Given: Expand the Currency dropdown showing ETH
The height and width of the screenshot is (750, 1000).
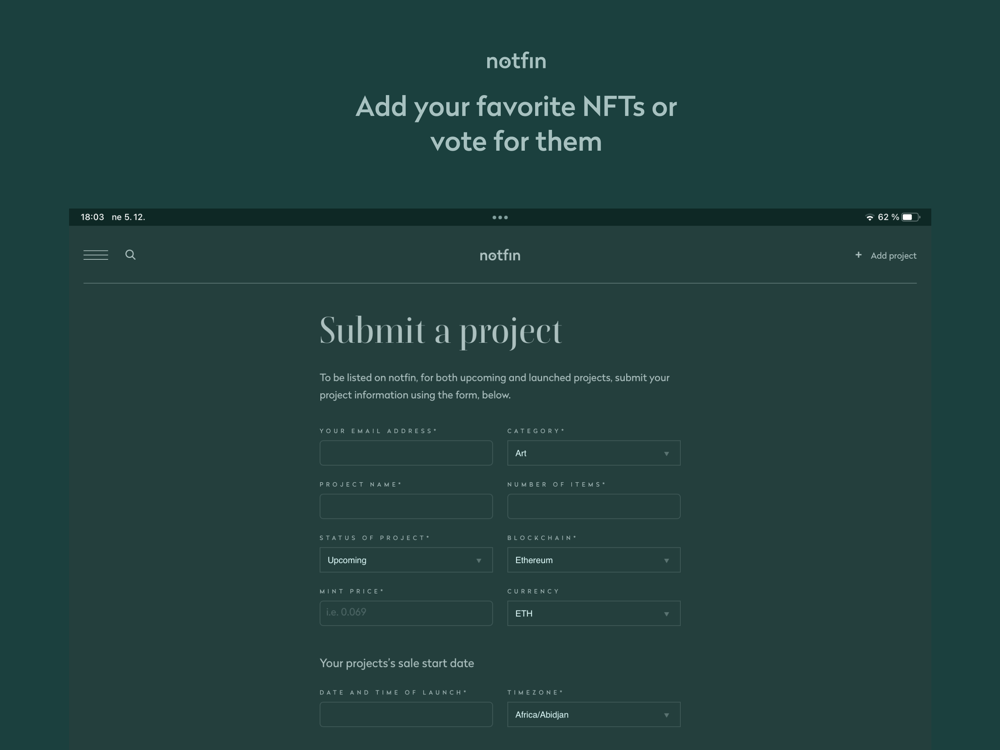Looking at the screenshot, I should [x=593, y=613].
